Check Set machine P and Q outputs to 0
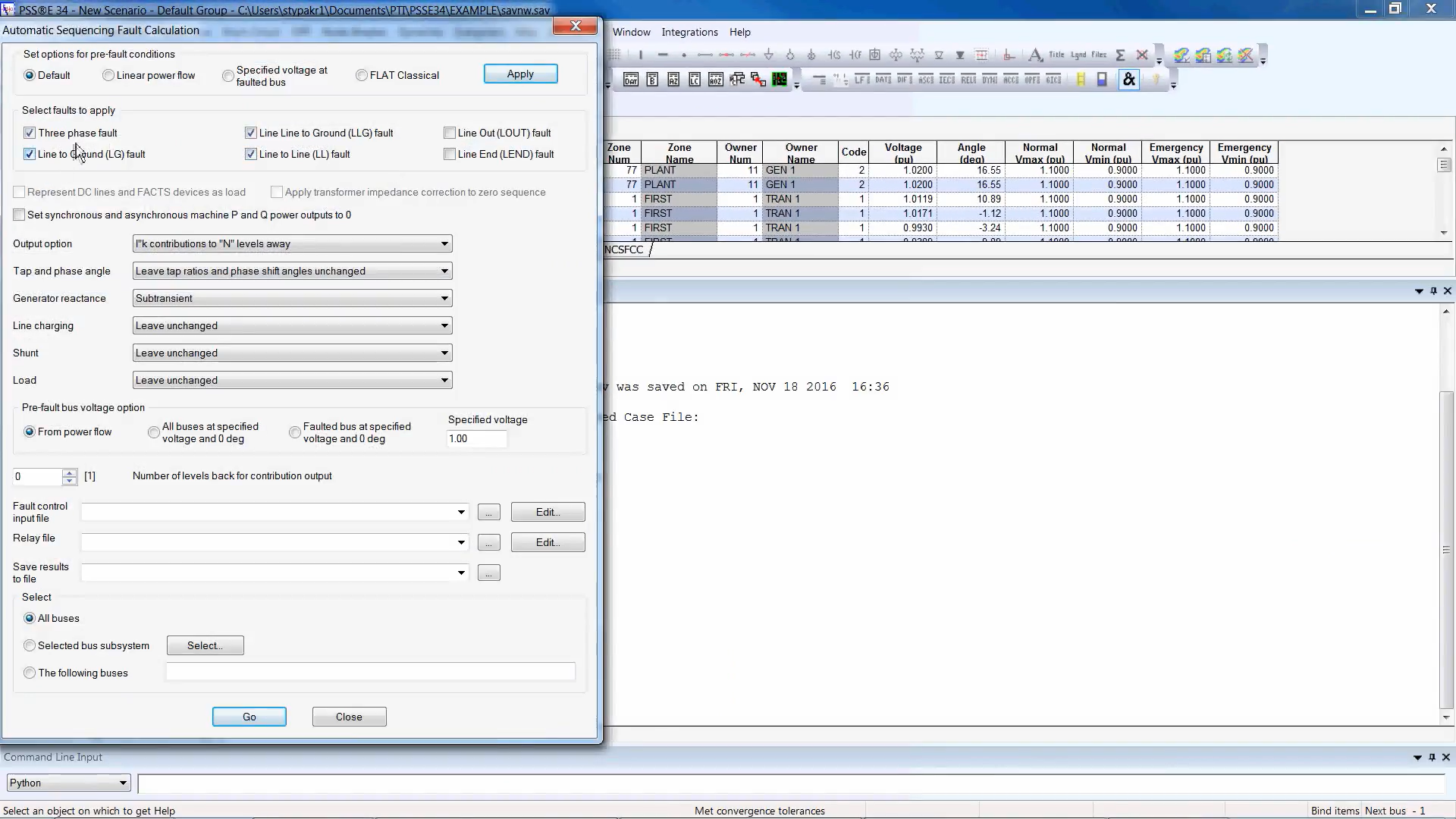The height and width of the screenshot is (819, 1456). (19, 215)
